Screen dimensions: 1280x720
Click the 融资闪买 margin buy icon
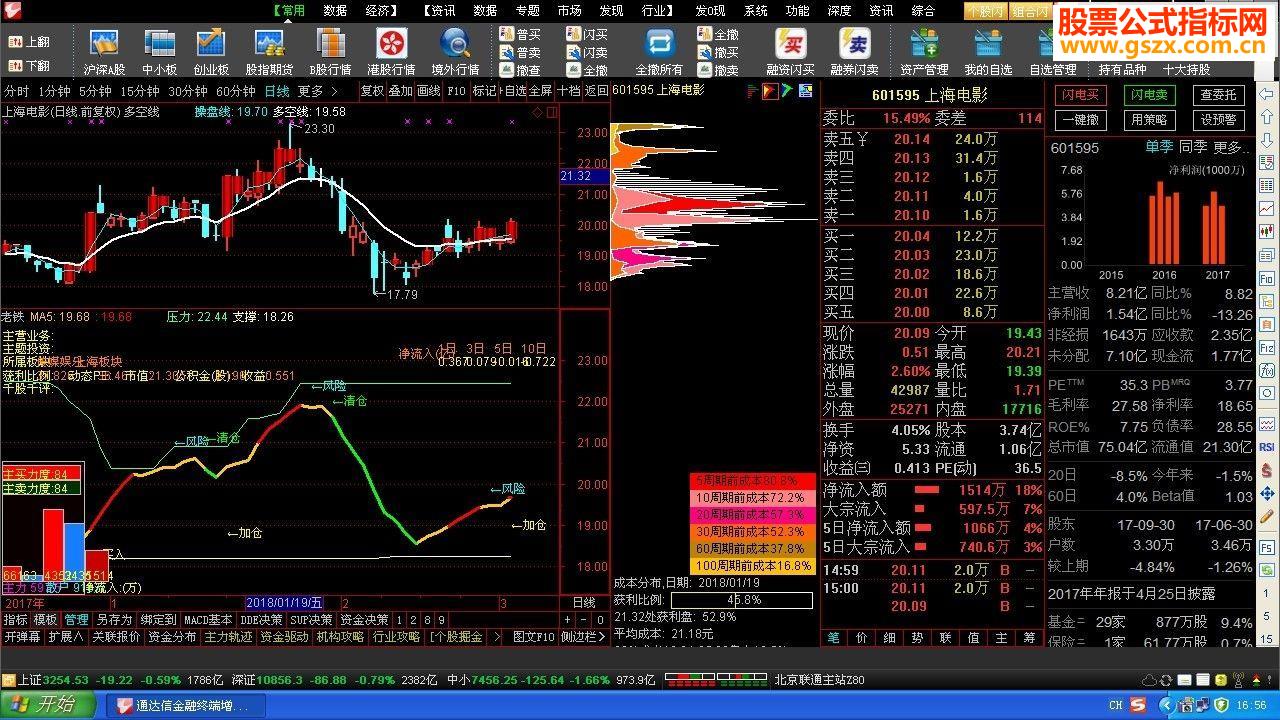[791, 52]
